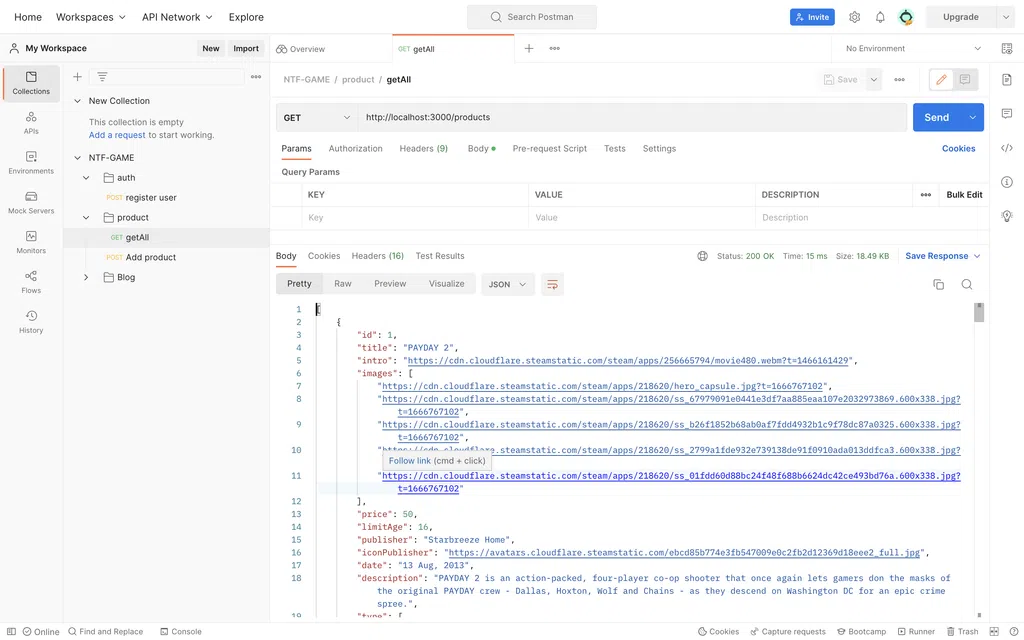Send the request with the Send button
The image size is (1024, 640).
936,118
